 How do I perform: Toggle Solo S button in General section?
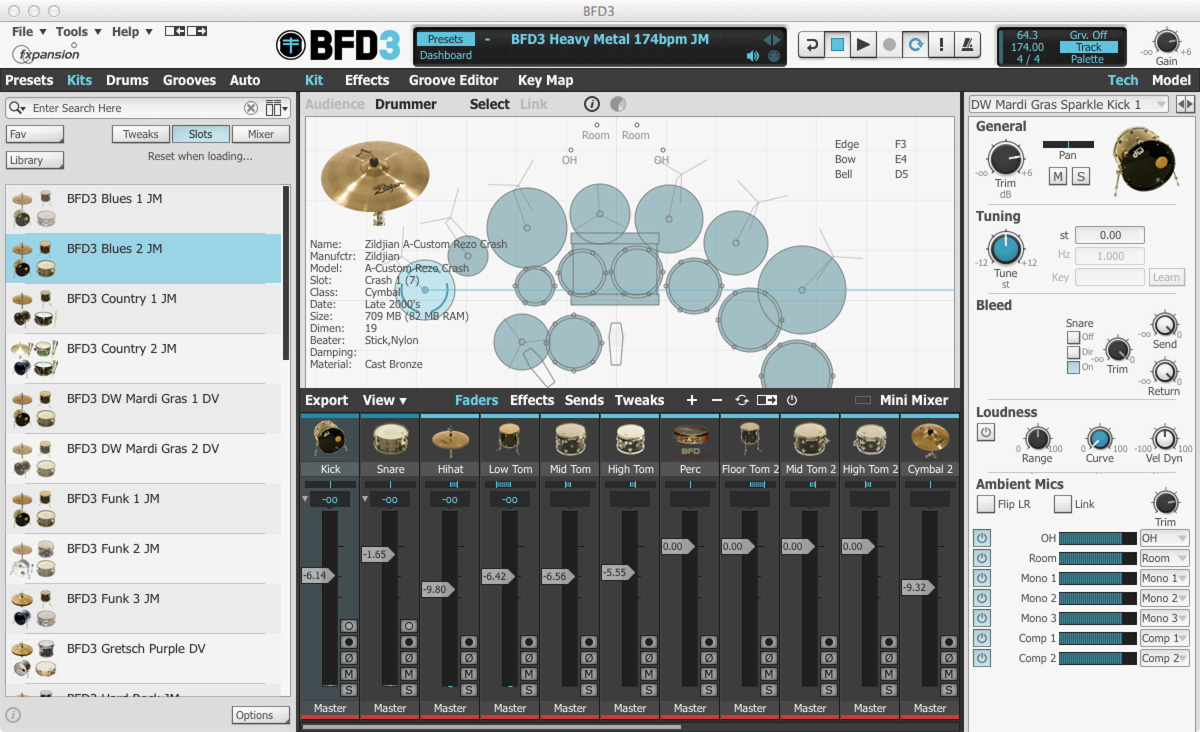1081,177
